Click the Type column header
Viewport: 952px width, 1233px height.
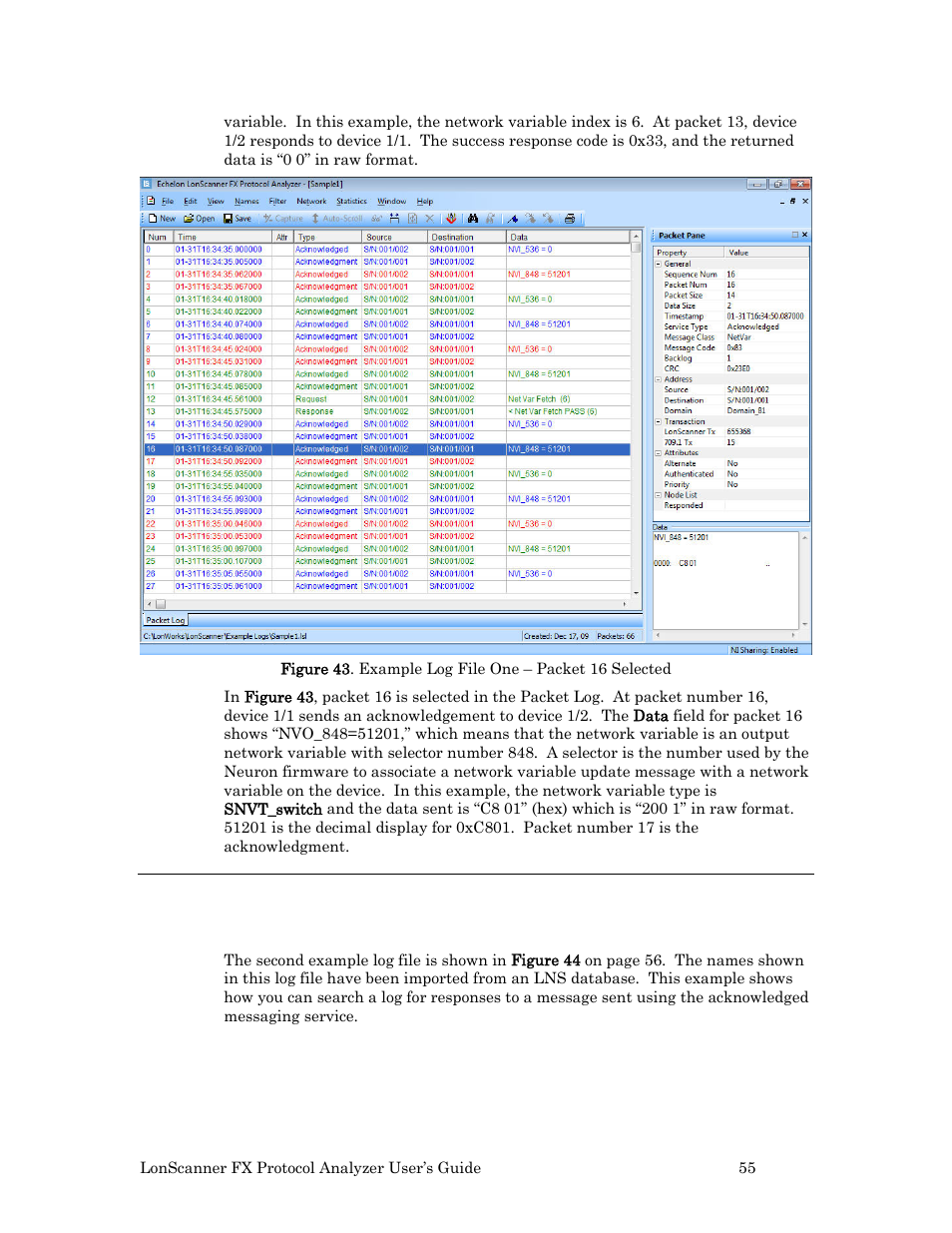pyautogui.click(x=327, y=238)
